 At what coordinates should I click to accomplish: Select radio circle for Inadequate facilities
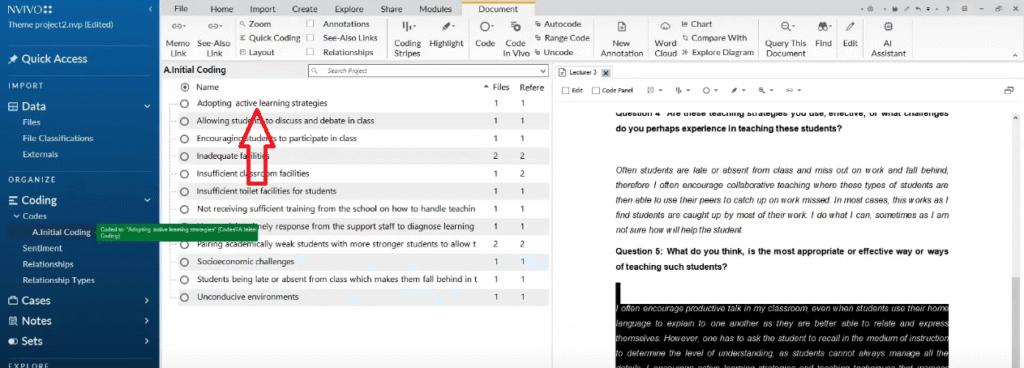184,157
